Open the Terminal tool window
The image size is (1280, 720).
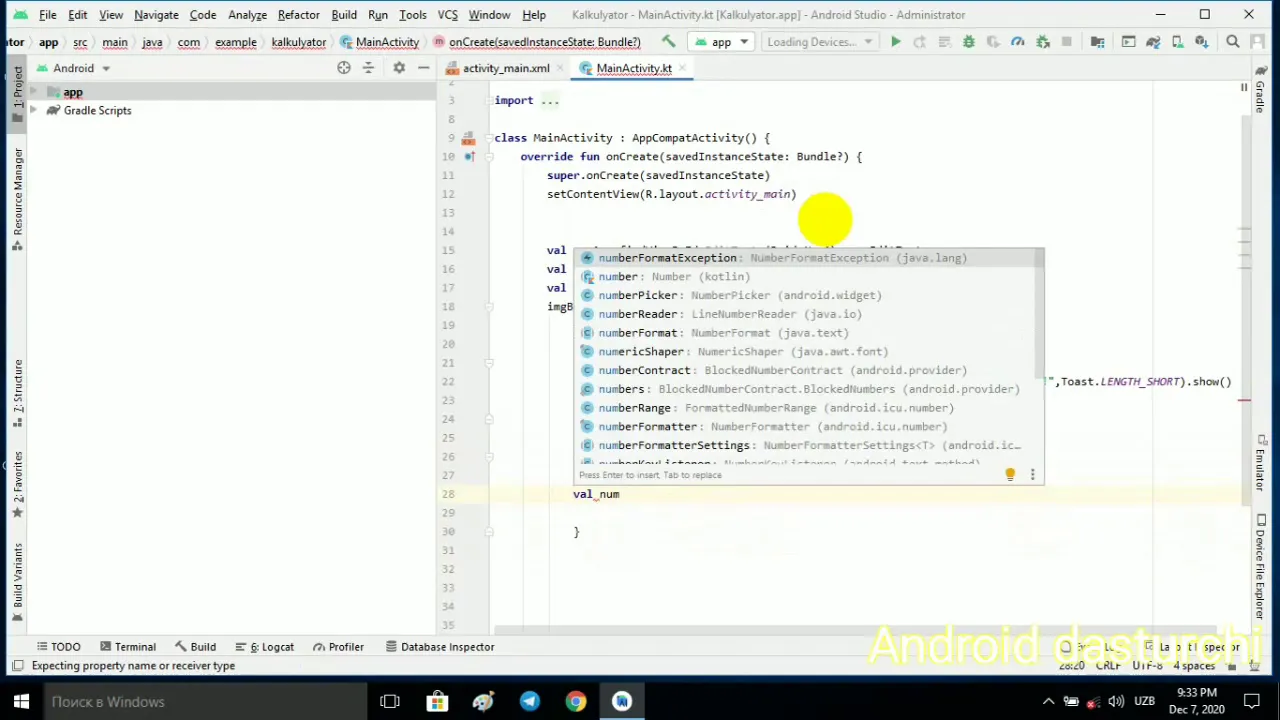point(126,647)
